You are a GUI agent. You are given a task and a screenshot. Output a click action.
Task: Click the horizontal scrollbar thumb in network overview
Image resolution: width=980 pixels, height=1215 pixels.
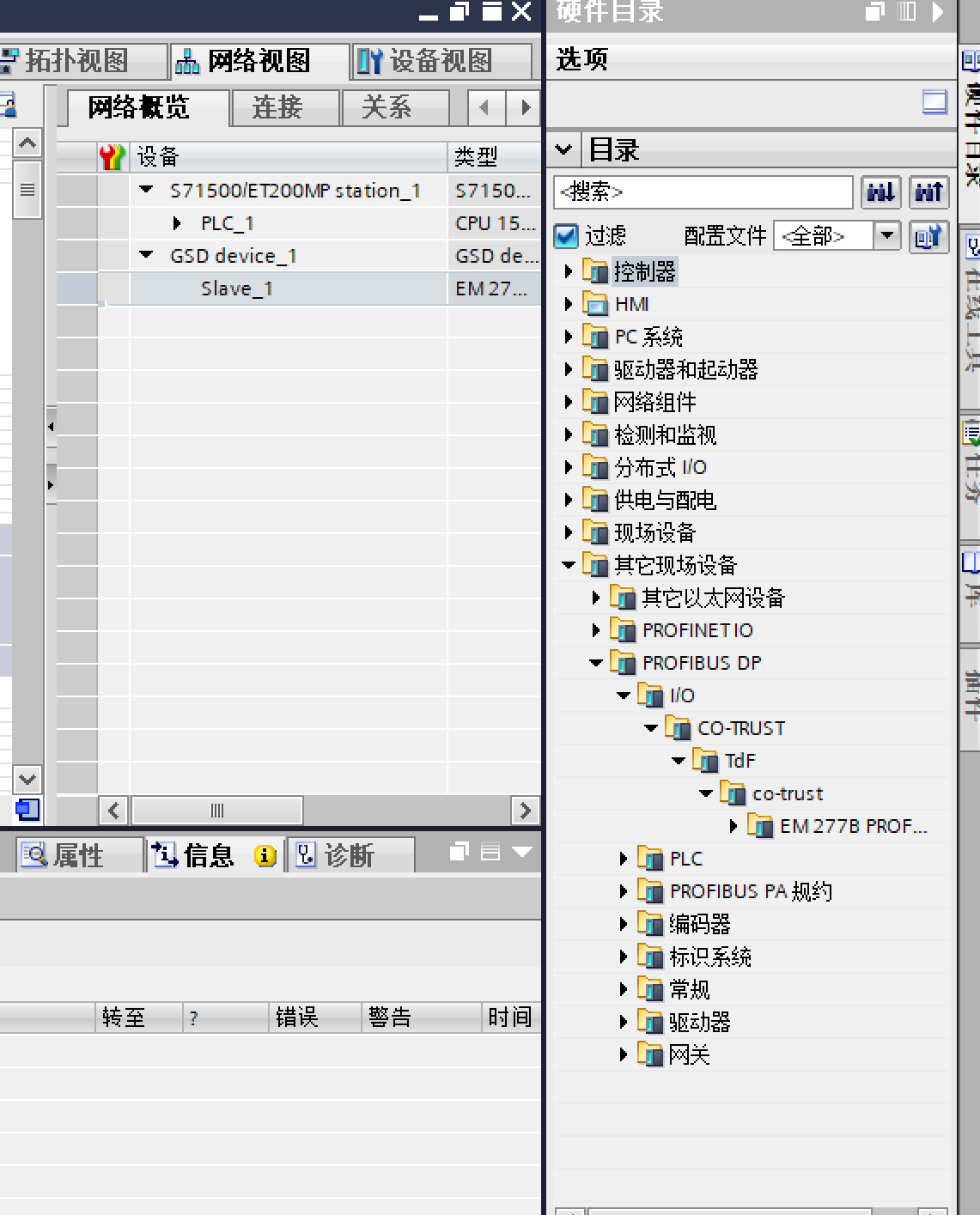[217, 810]
